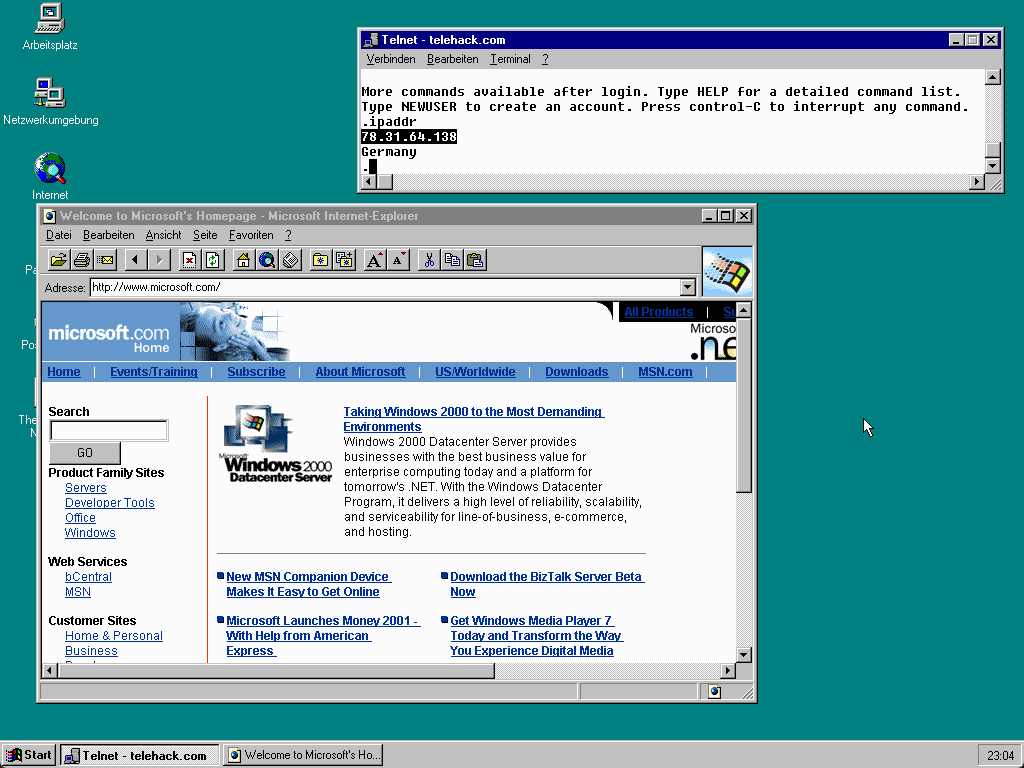The height and width of the screenshot is (768, 1024).
Task: Open the About Microsoft link
Action: (x=360, y=372)
